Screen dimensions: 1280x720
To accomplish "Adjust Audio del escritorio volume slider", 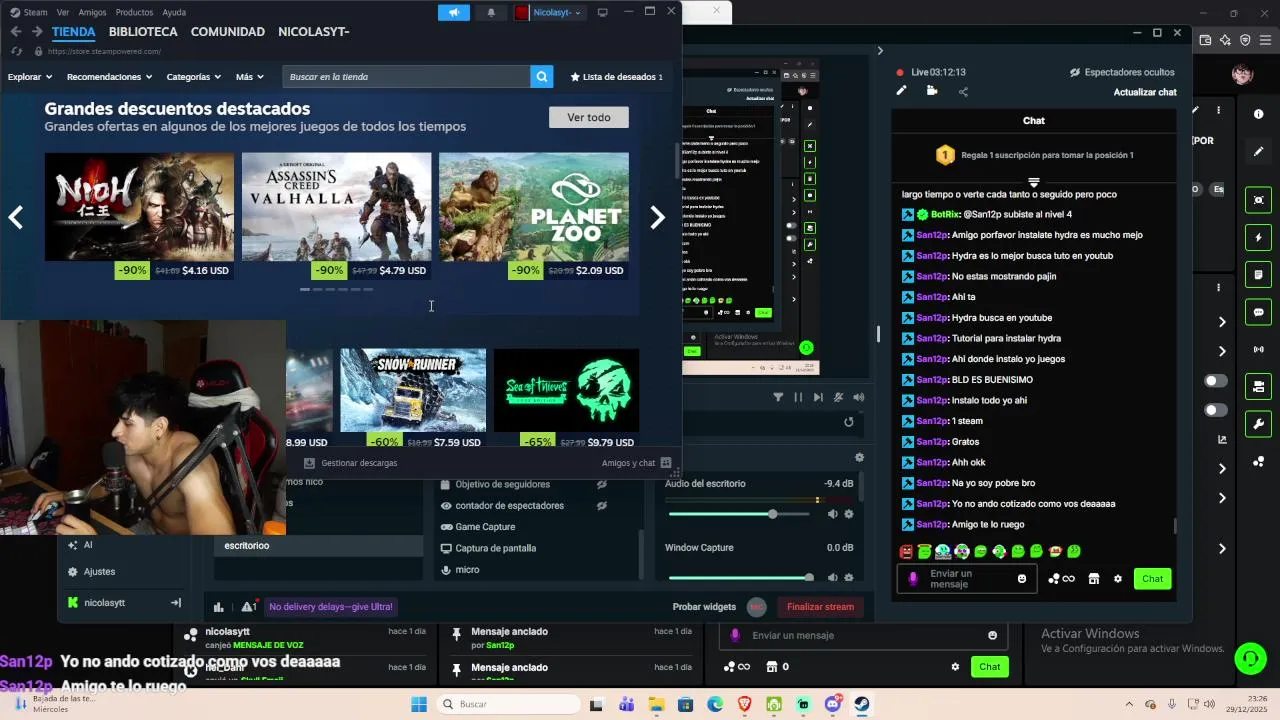I will pos(739,514).
